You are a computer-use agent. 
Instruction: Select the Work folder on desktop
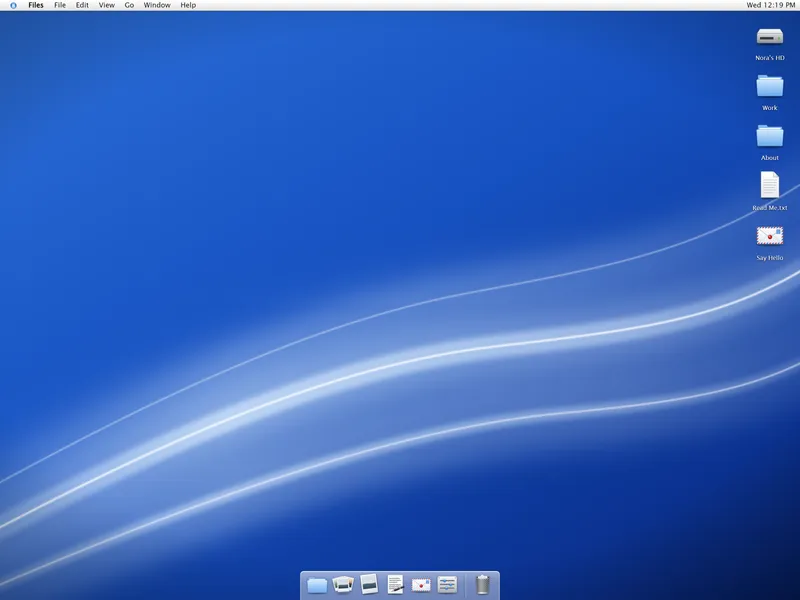coord(769,86)
